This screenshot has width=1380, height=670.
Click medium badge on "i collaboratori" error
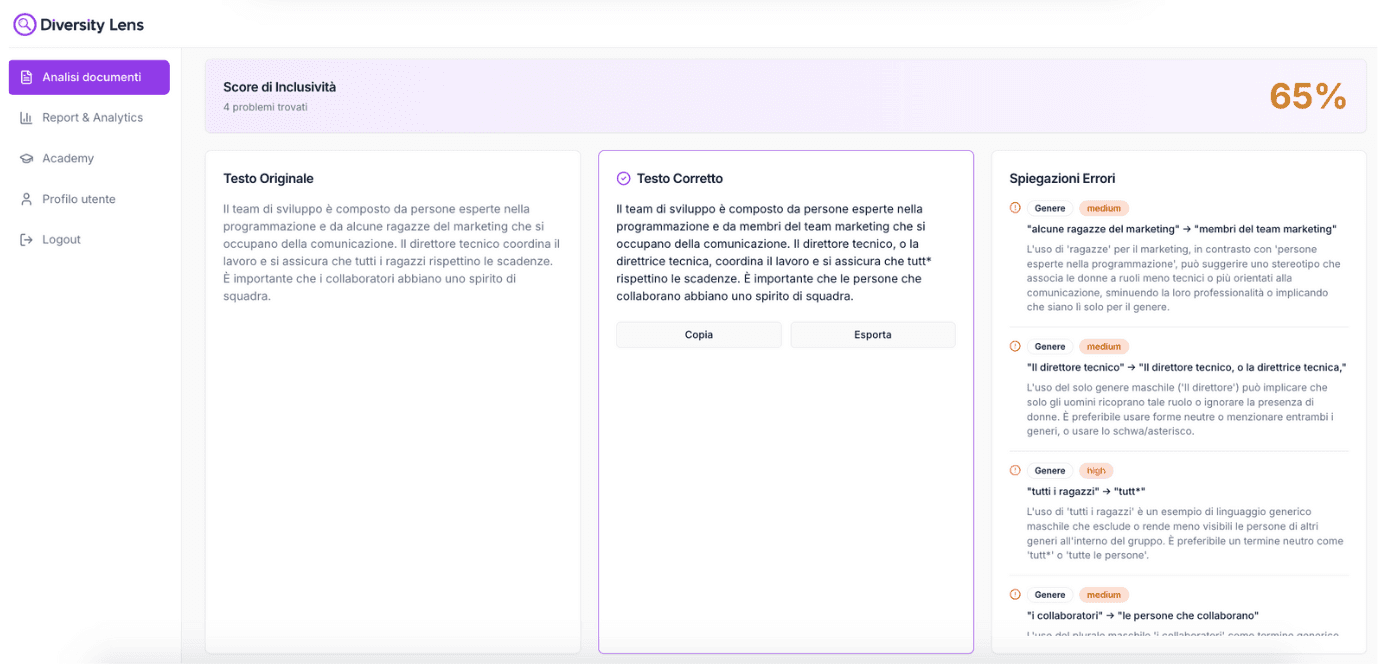(x=1104, y=594)
